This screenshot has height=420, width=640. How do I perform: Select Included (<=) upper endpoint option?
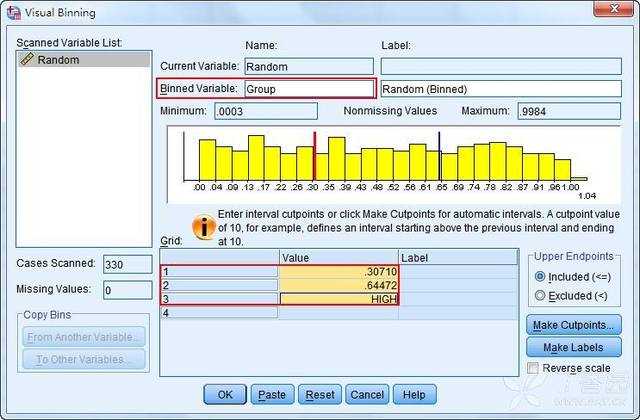(x=541, y=276)
